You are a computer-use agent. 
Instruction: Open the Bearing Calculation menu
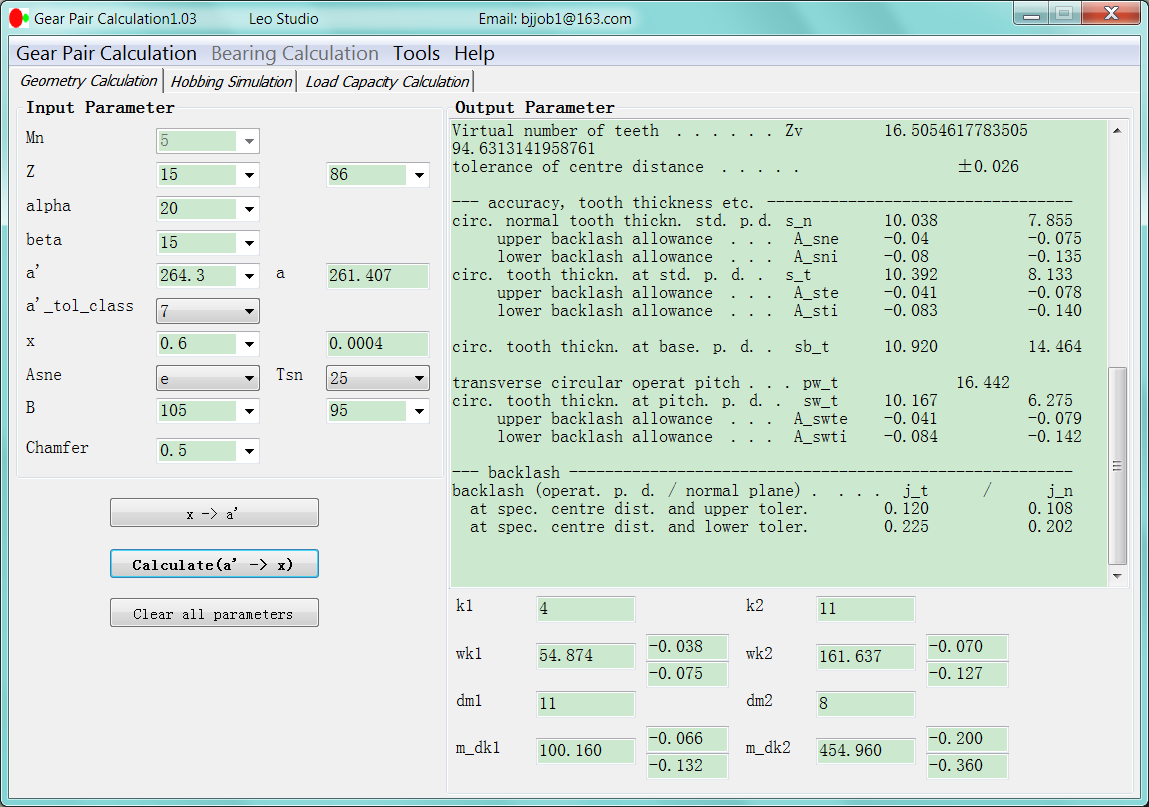[x=295, y=54]
